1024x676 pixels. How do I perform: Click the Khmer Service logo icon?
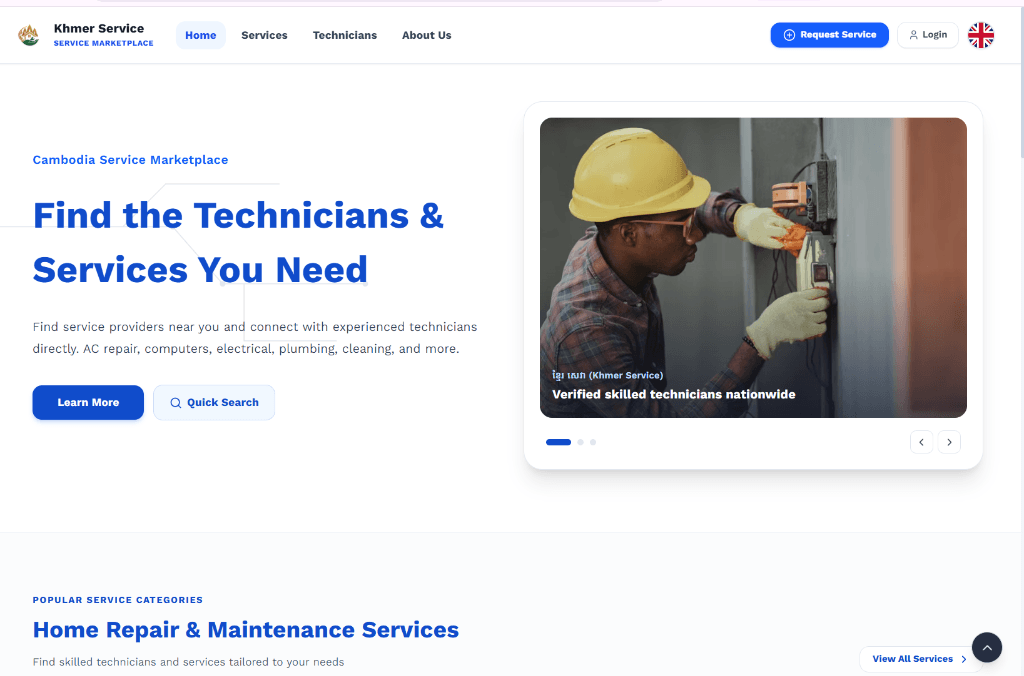coord(28,35)
